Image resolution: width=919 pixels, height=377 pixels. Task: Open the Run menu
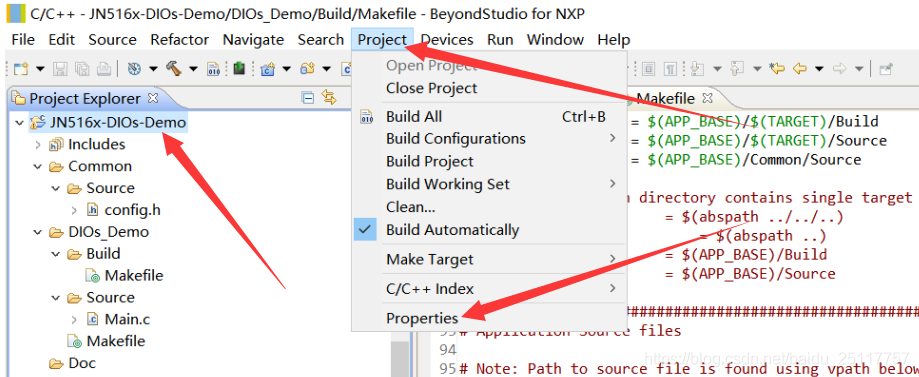pyautogui.click(x=500, y=40)
